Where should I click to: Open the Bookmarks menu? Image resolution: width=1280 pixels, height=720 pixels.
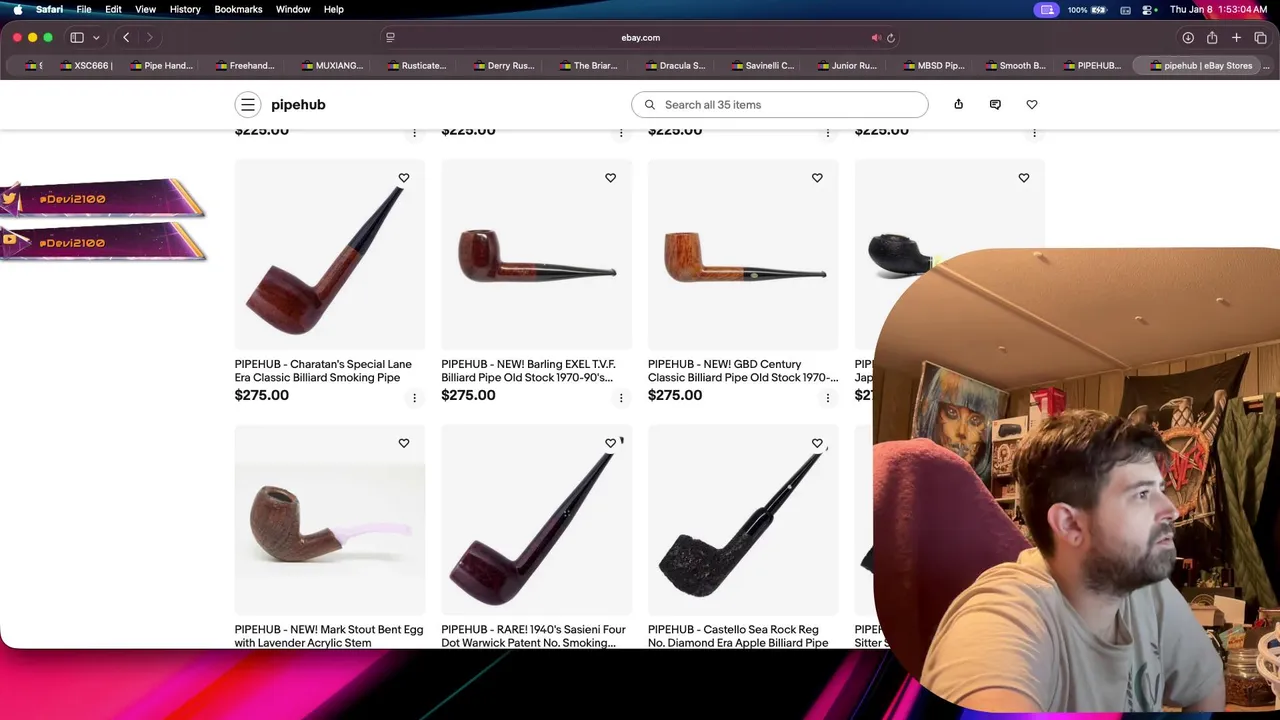pyautogui.click(x=238, y=9)
